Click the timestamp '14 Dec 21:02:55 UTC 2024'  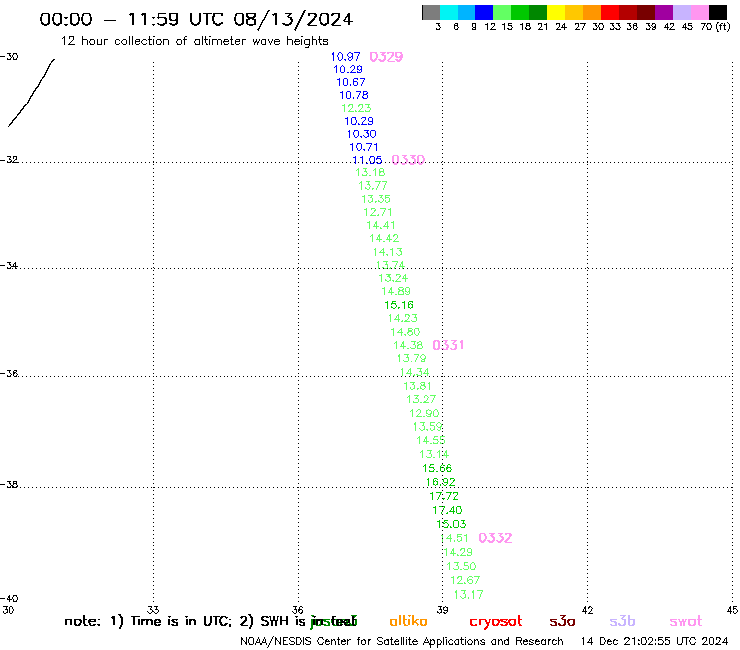tap(654, 642)
